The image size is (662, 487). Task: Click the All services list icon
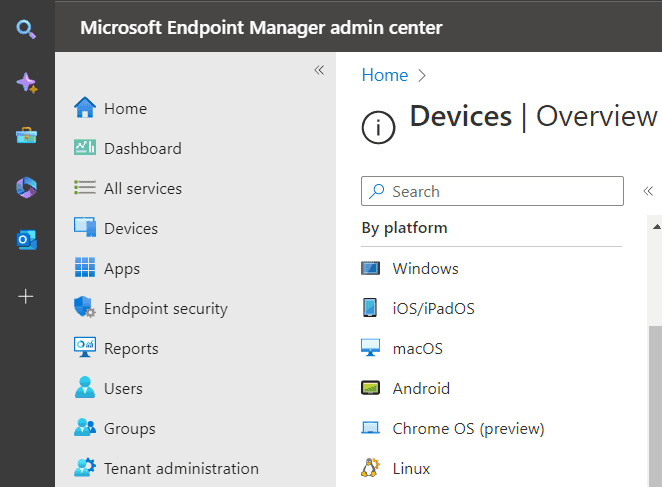point(85,188)
